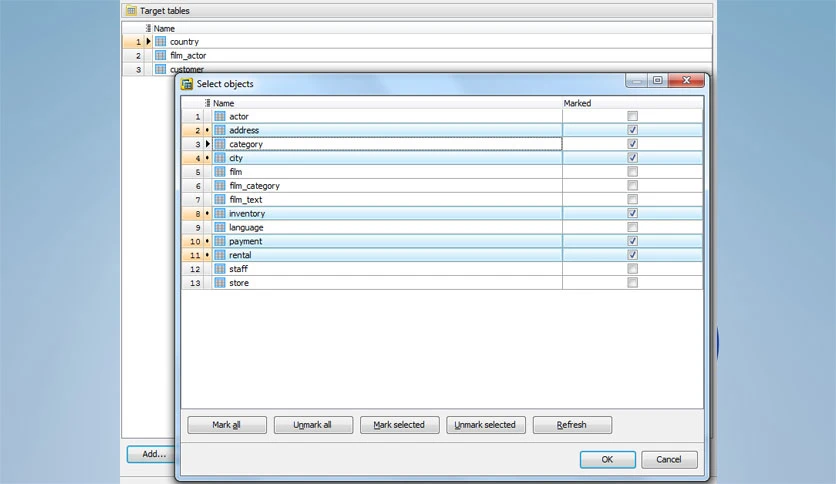Sort by the Marked column header
This screenshot has height=484, width=836.
(632, 103)
